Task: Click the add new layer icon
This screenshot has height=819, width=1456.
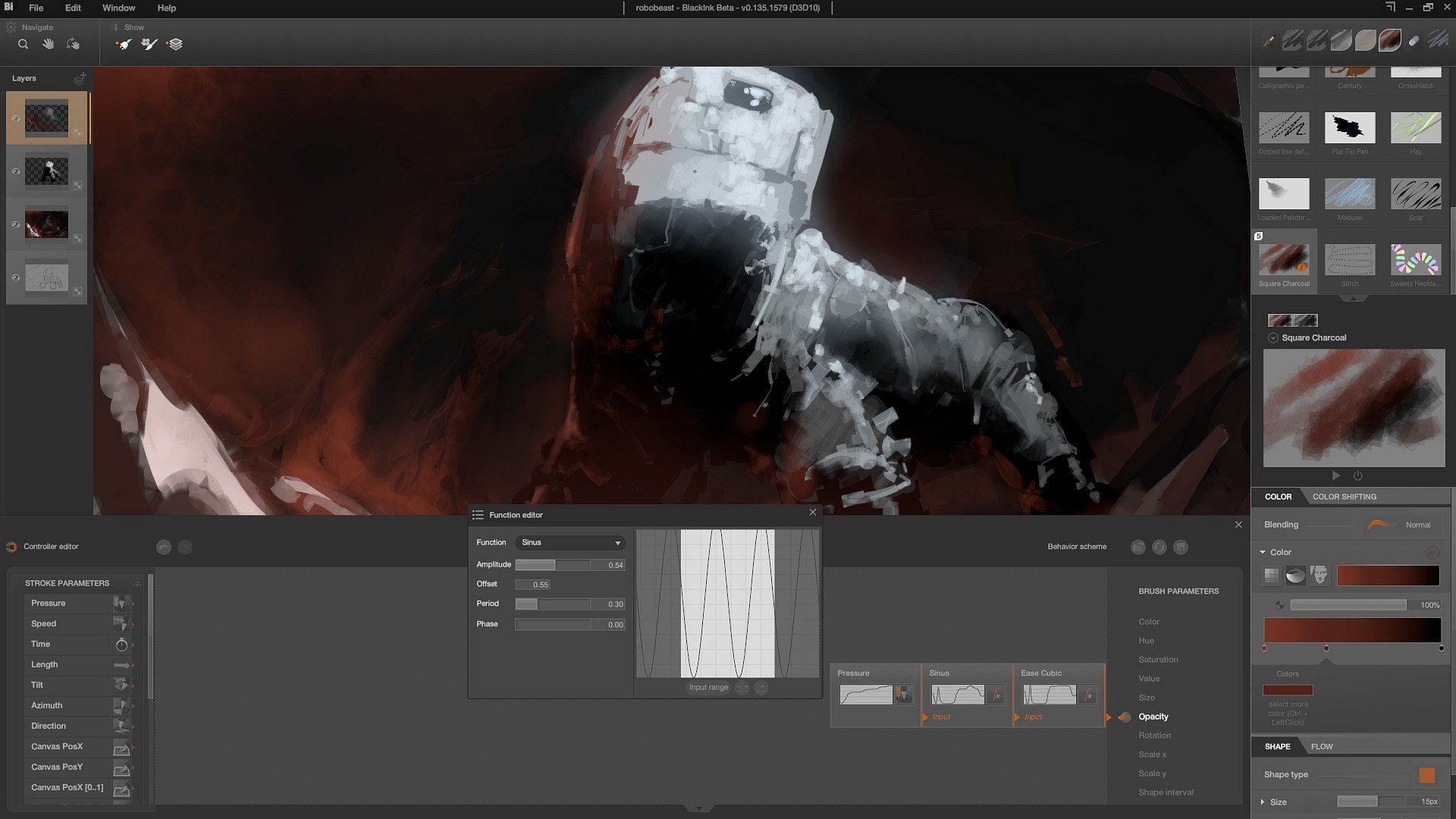Action: [80, 78]
